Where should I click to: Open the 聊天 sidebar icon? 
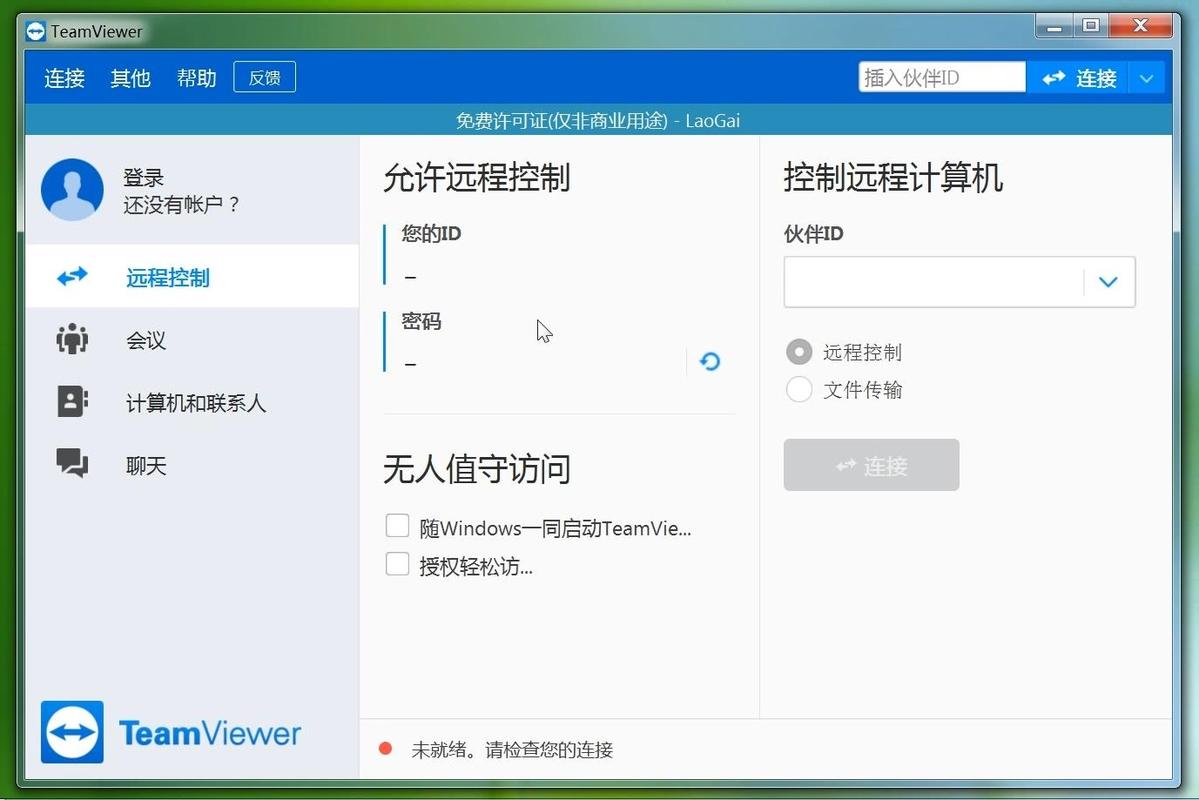(70, 464)
